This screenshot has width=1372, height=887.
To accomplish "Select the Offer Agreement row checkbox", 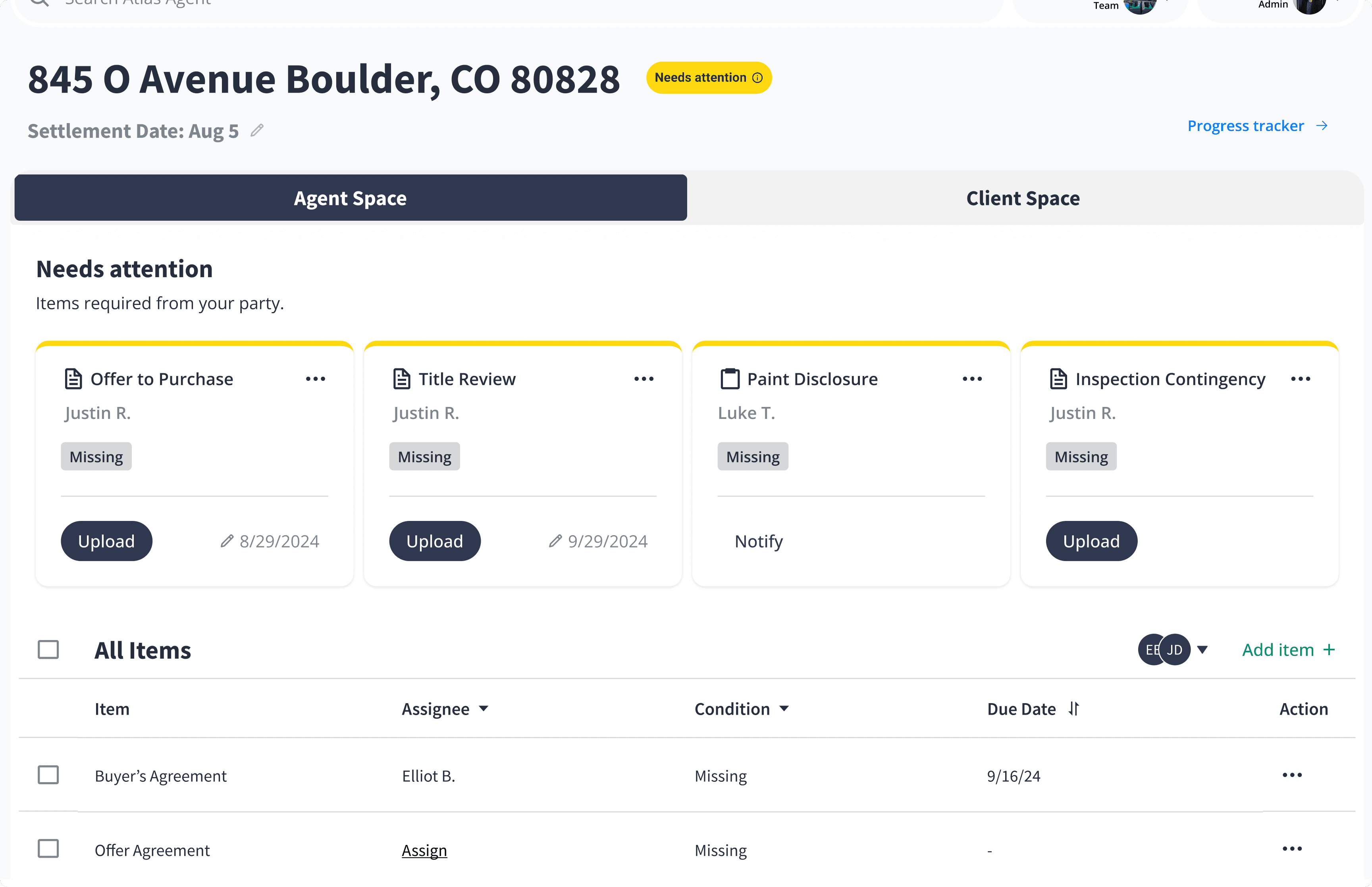I will click(48, 849).
